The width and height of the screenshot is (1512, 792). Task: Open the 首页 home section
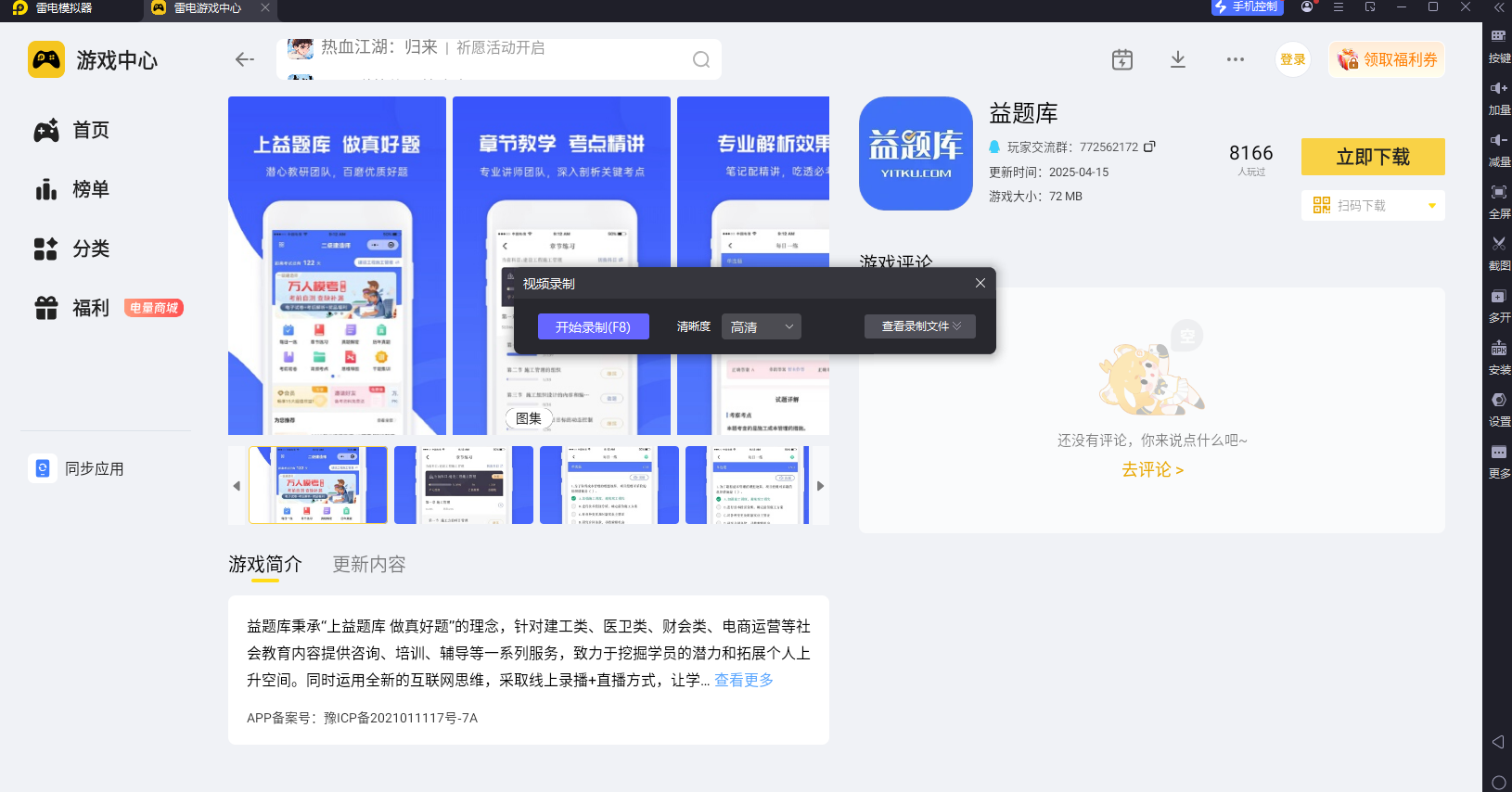click(x=72, y=130)
